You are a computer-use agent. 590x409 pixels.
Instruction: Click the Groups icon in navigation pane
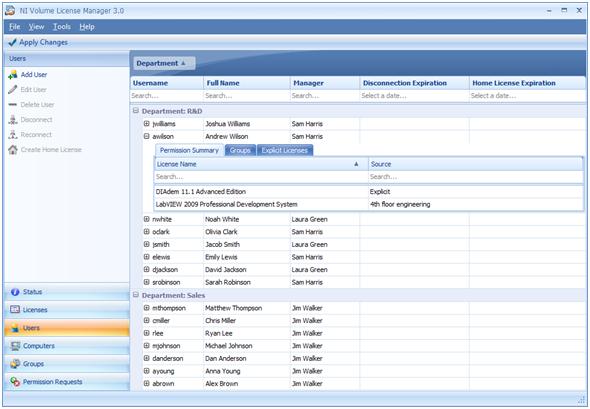[15, 364]
